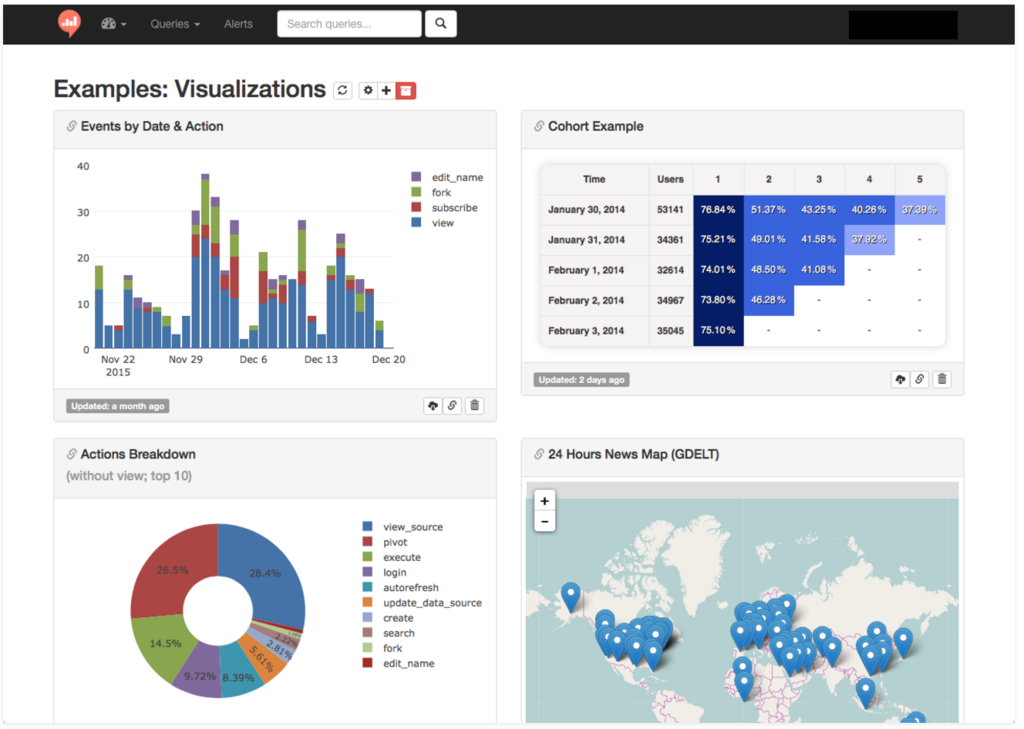The width and height of the screenshot is (1024, 729).
Task: Click the create legend color swatch
Action: [x=368, y=617]
